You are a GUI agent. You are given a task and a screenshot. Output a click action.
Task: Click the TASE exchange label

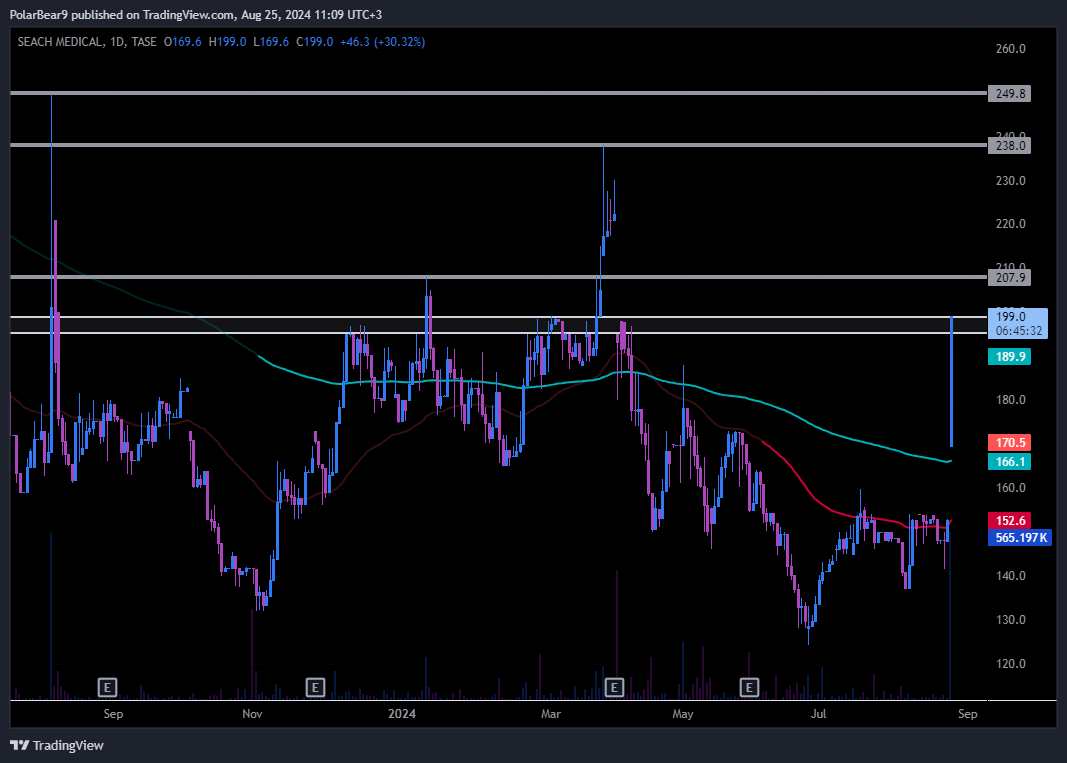[144, 42]
